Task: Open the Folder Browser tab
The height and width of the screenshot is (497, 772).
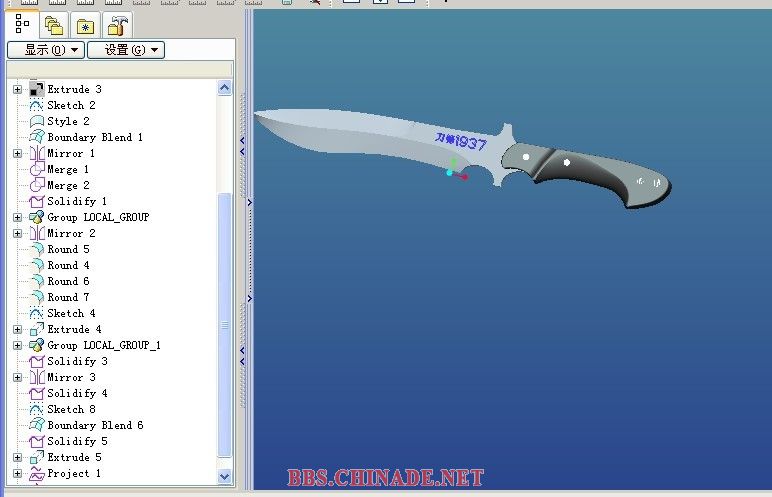Action: tap(53, 26)
